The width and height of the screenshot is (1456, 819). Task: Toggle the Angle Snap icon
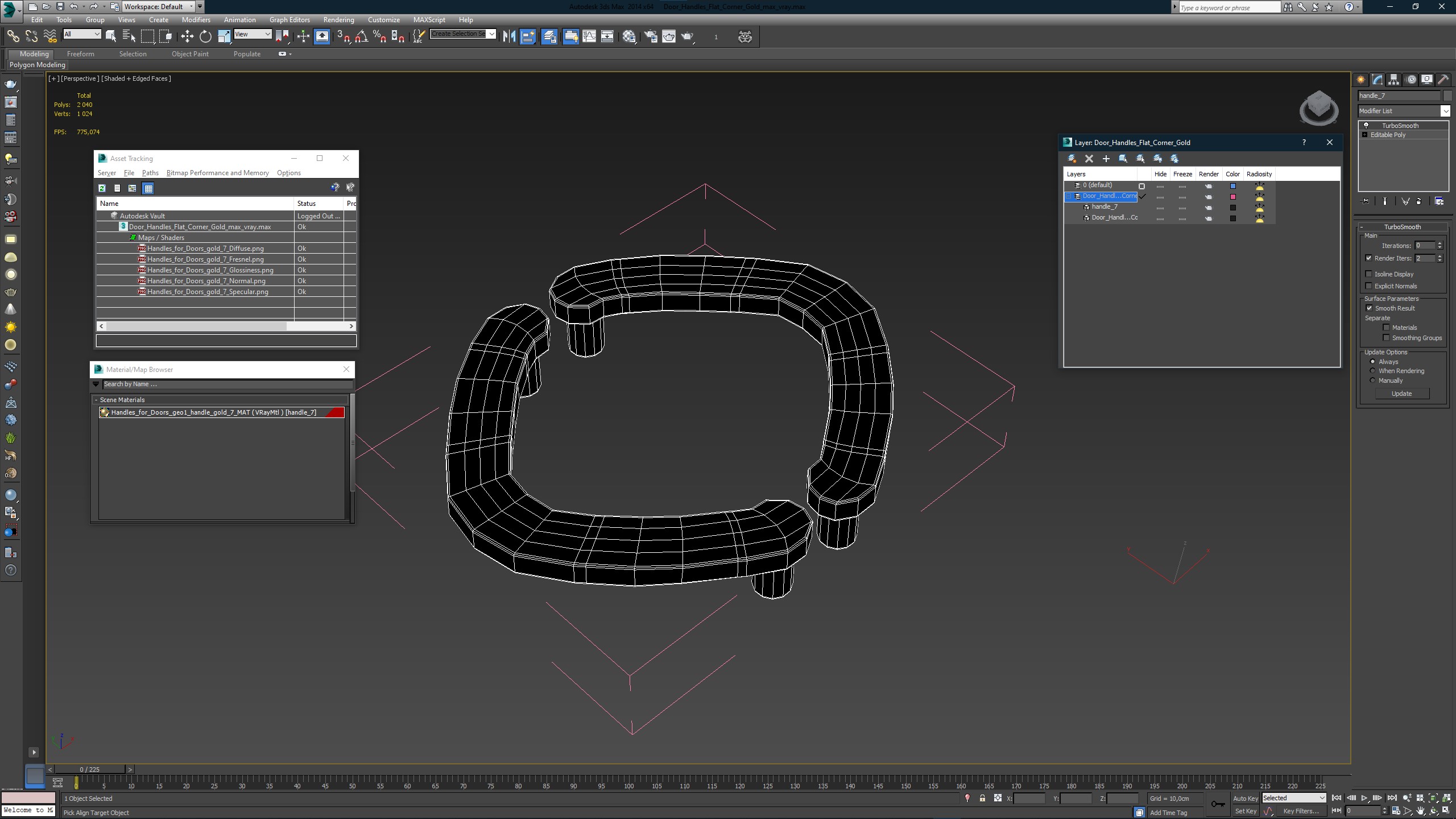361,36
